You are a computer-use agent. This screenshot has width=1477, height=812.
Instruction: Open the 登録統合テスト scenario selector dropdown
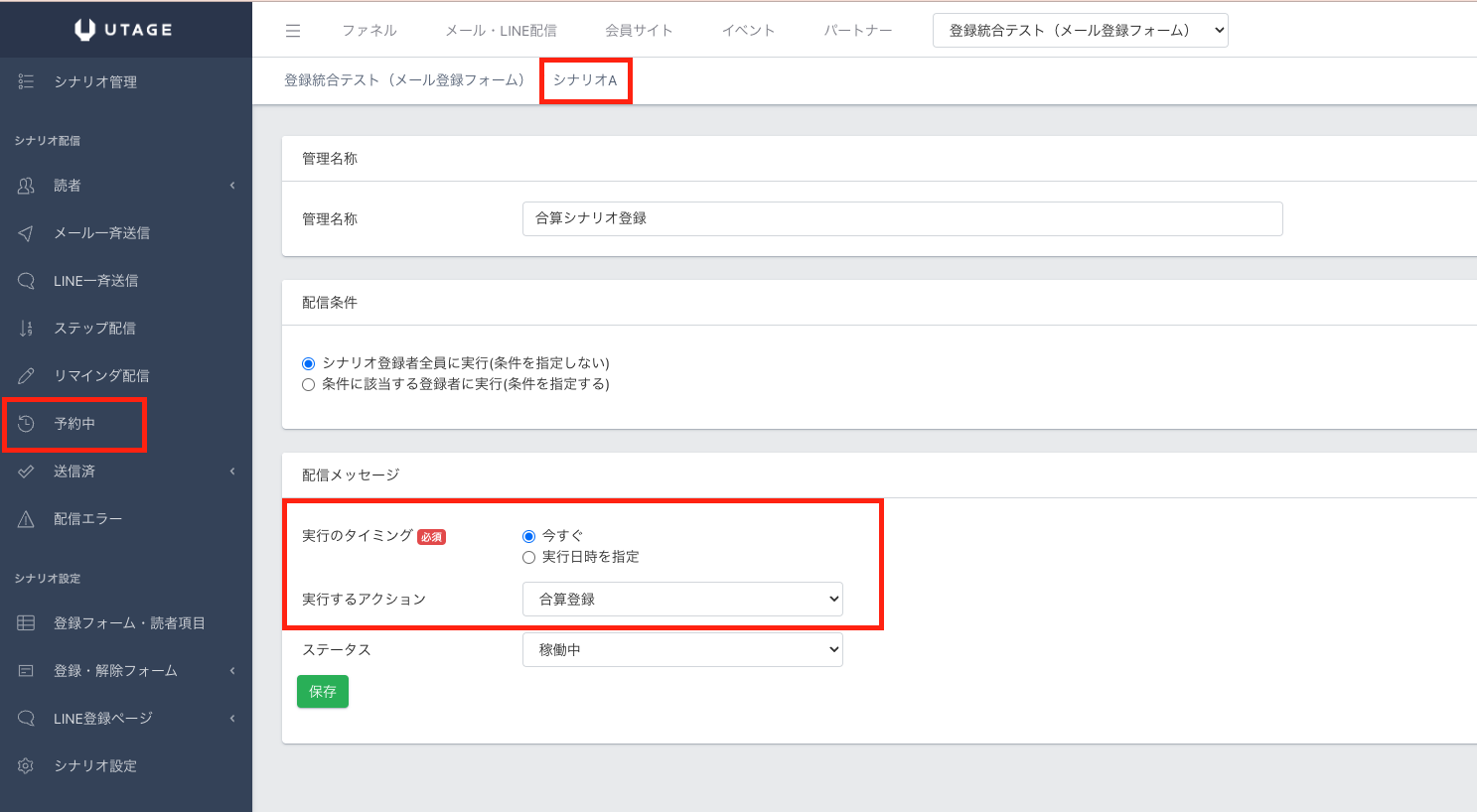tap(1080, 31)
